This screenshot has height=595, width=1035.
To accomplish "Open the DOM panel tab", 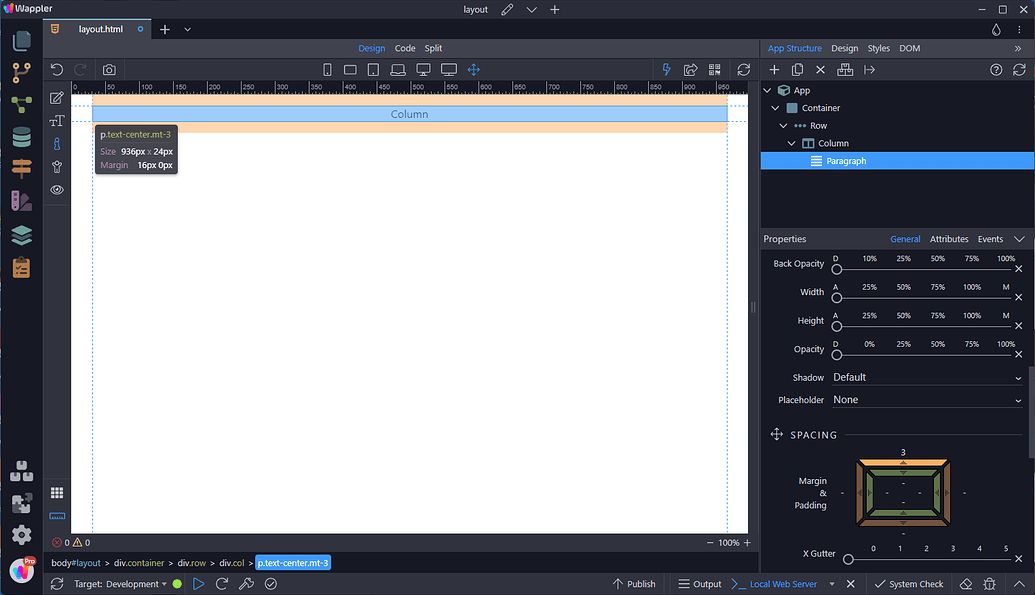I will point(908,47).
